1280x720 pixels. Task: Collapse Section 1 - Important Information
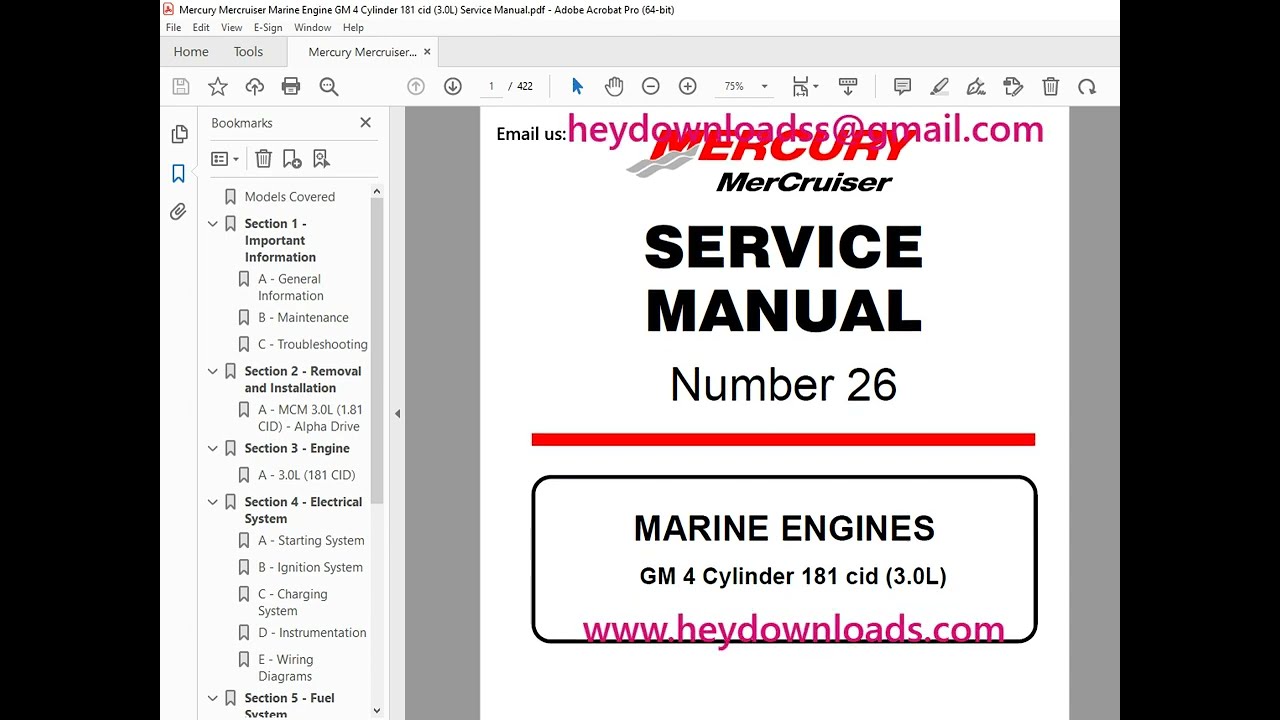pyautogui.click(x=213, y=224)
